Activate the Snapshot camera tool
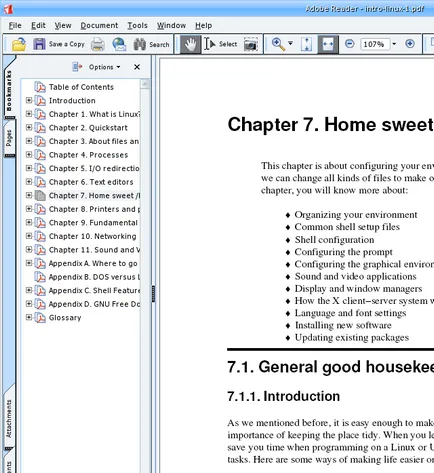 coord(251,44)
